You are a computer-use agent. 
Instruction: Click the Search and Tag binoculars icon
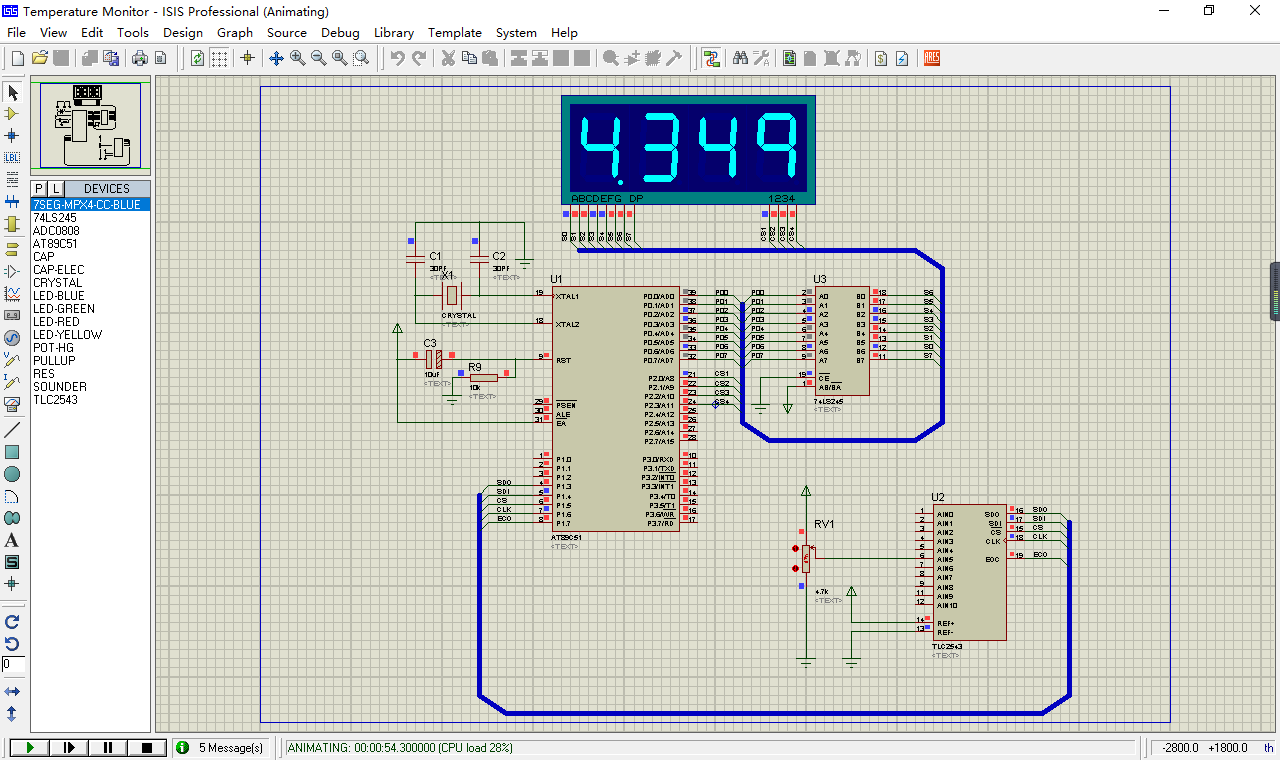point(740,58)
